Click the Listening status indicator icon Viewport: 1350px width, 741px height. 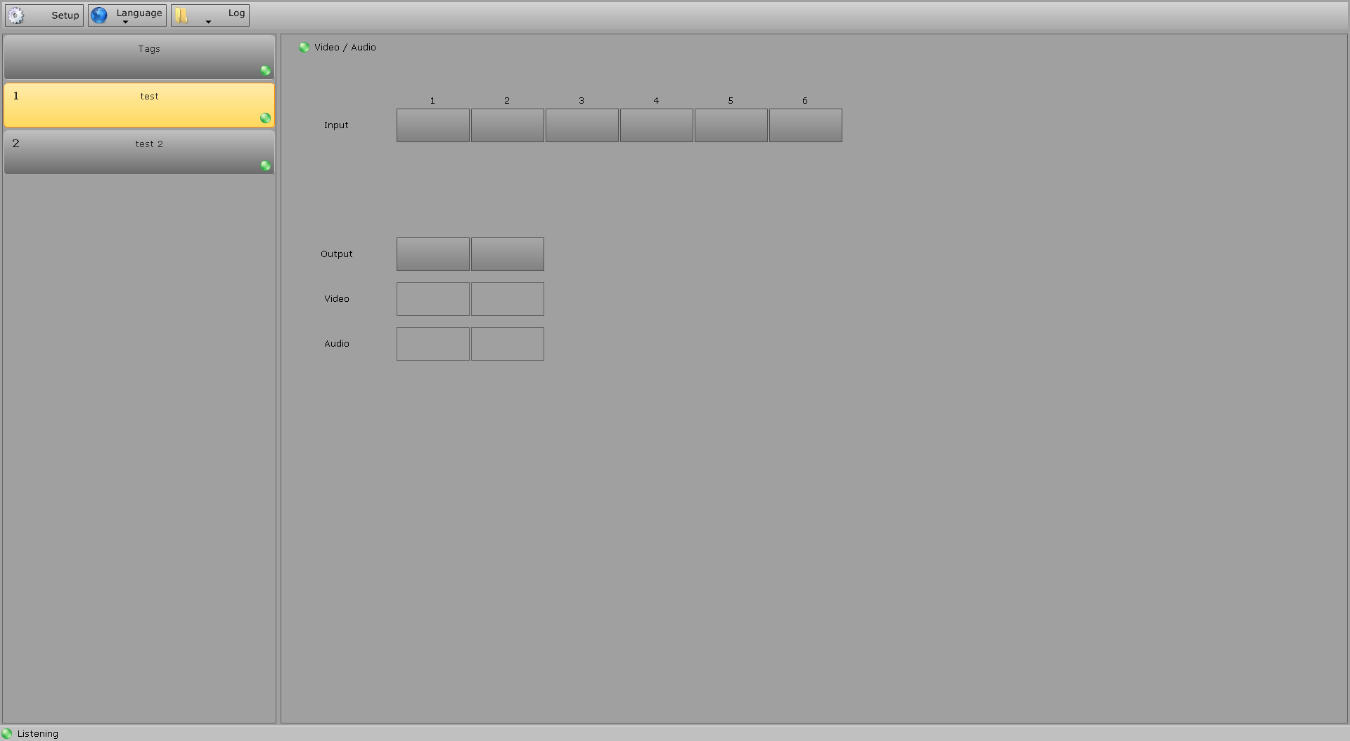click(x=7, y=733)
